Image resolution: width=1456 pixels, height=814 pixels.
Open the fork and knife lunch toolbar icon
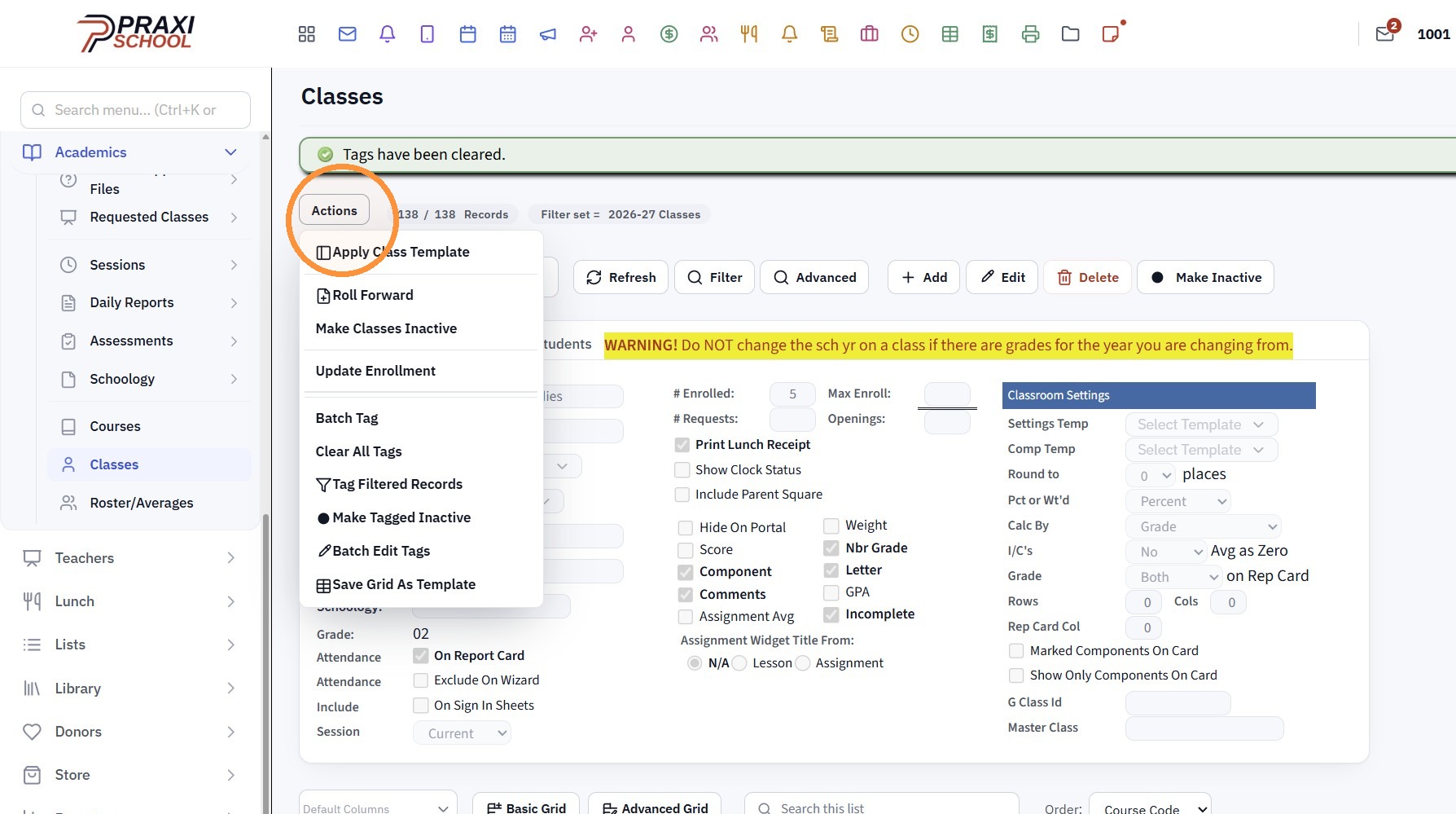tap(749, 34)
